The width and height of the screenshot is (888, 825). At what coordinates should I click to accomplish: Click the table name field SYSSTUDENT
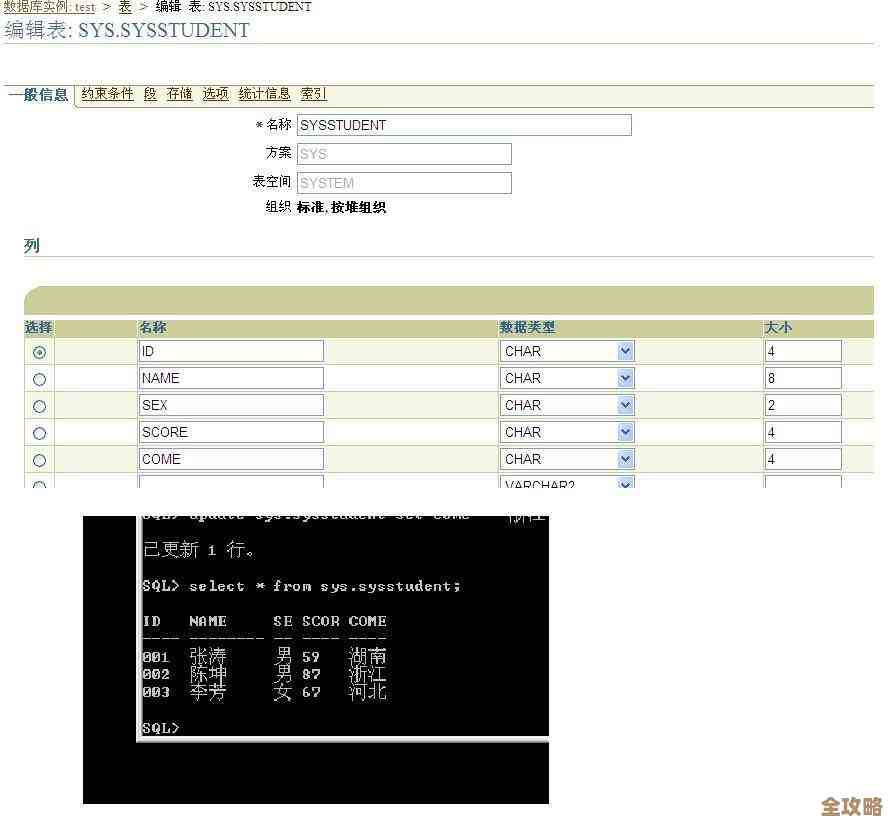pos(464,125)
